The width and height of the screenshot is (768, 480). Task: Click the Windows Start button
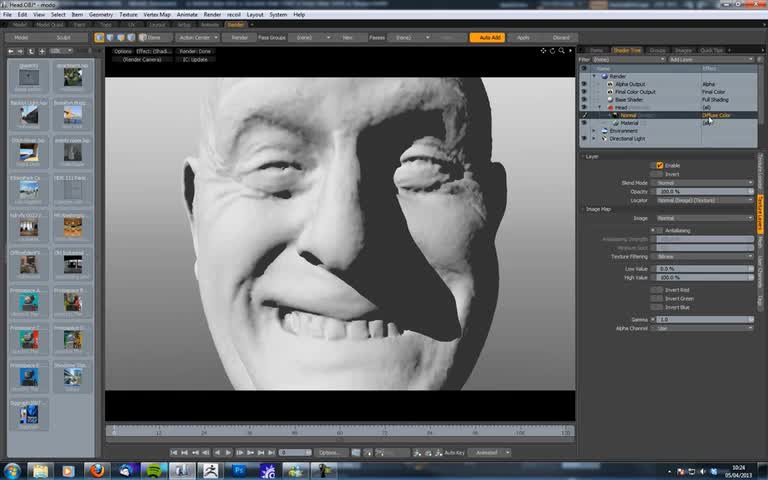point(12,470)
